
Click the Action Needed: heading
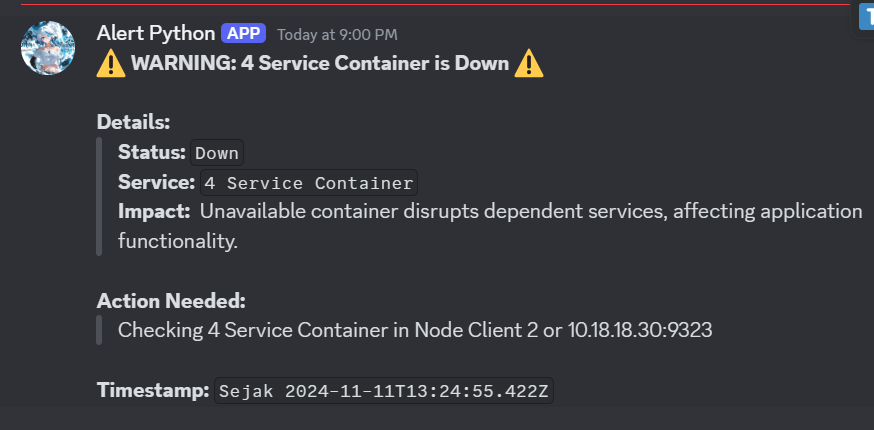(171, 301)
